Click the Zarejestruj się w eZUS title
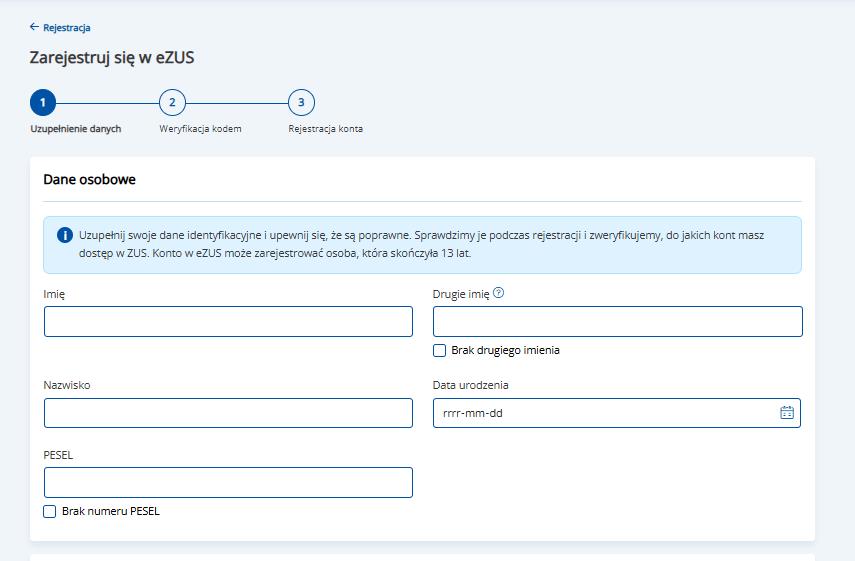 click(112, 58)
